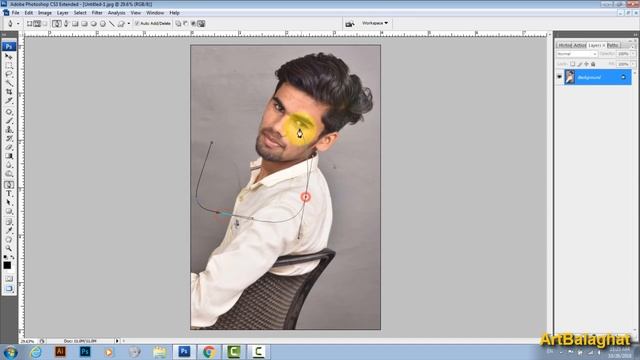Open the View menu
640x360 pixels.
136,13
